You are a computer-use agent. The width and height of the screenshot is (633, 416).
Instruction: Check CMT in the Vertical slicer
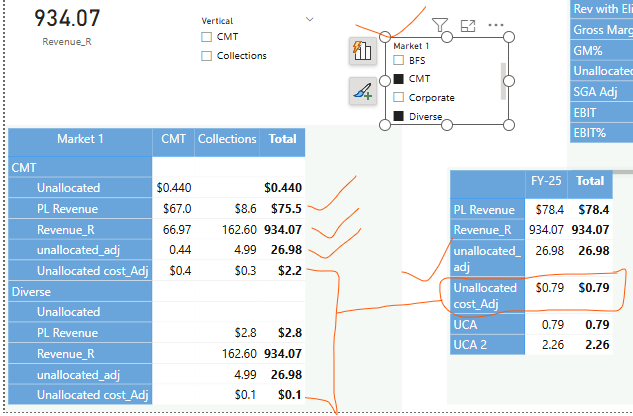pyautogui.click(x=206, y=37)
